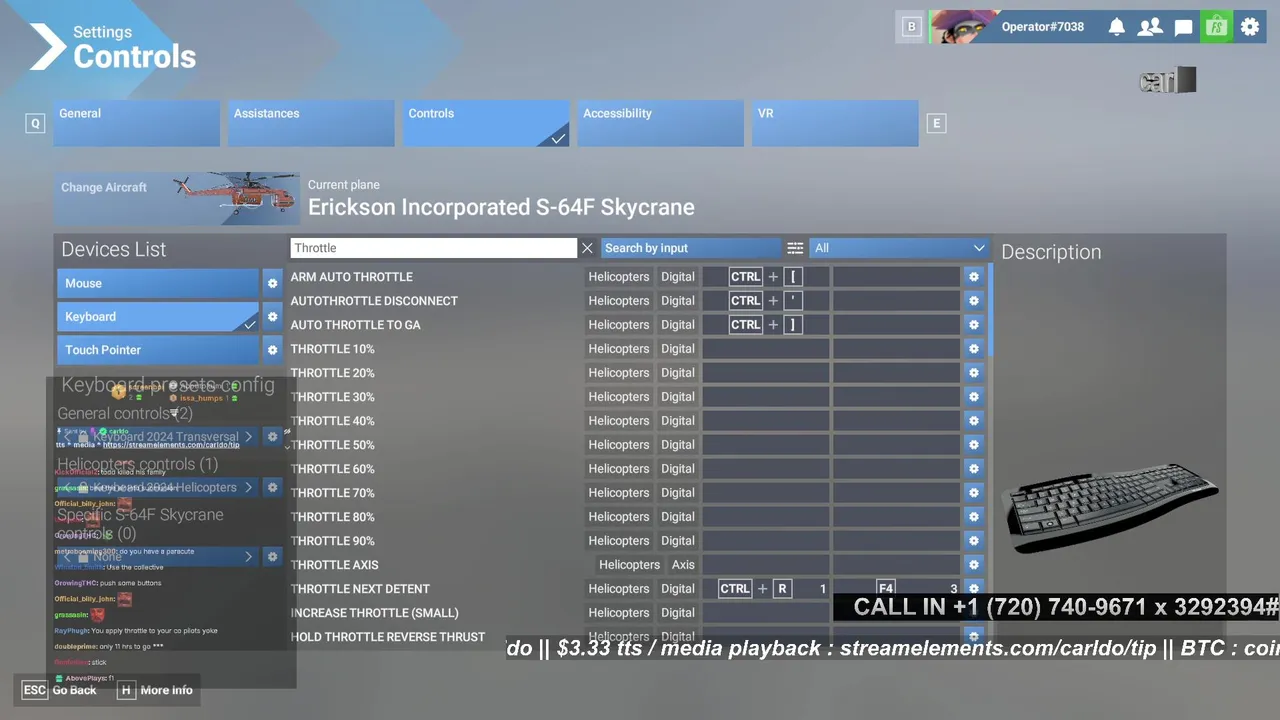
Task: Open gear for THROTTLE AXIS row
Action: pos(973,565)
